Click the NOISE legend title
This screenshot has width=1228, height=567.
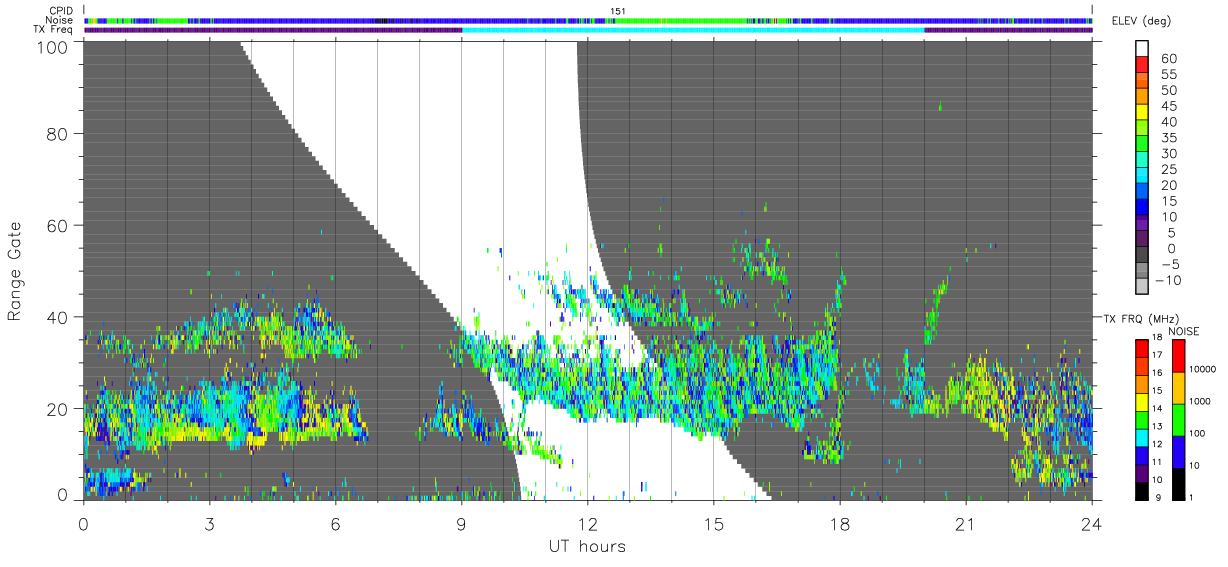click(x=1184, y=331)
